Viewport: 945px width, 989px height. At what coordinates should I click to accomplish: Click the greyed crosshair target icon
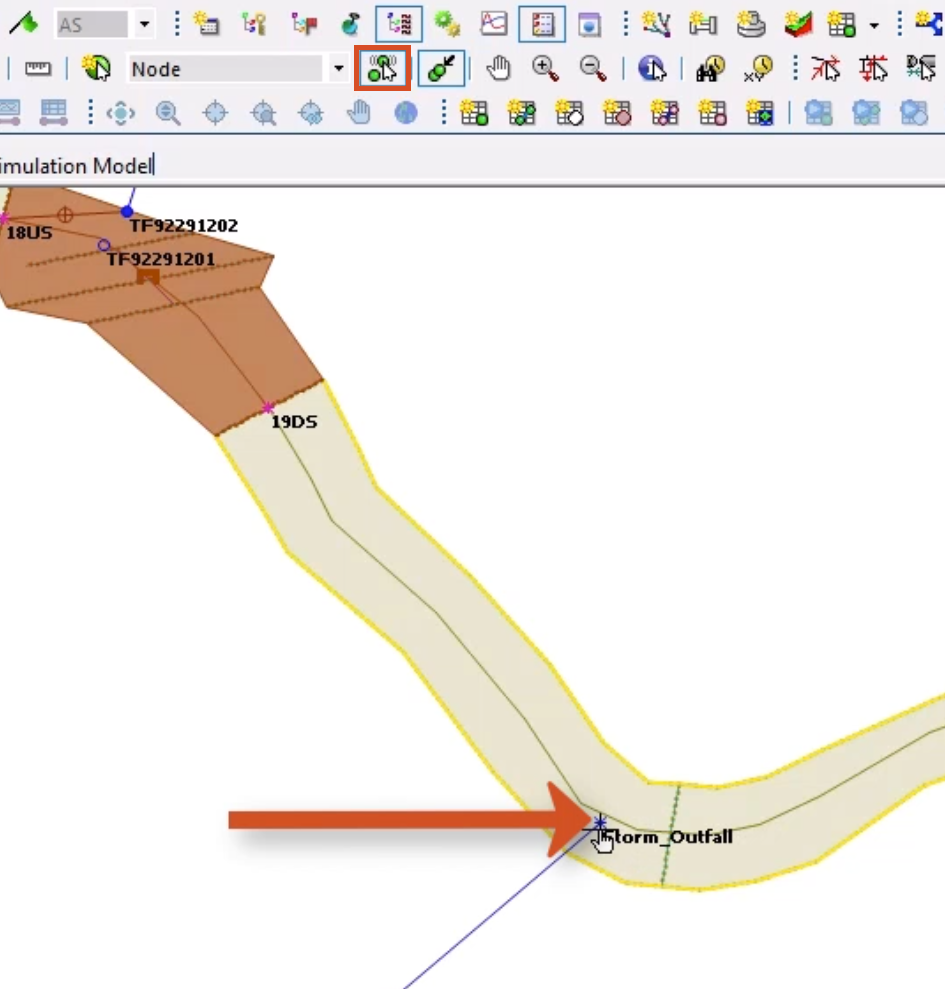coord(215,114)
